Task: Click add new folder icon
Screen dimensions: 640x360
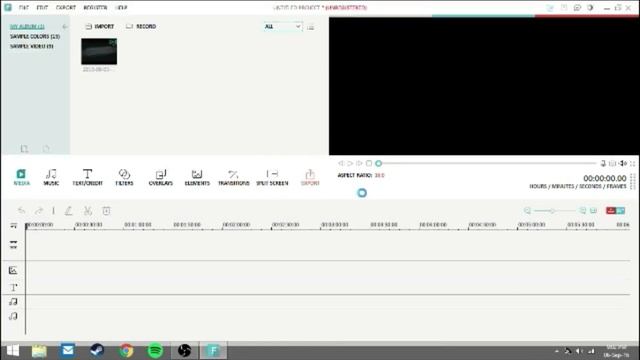Action: [24, 149]
